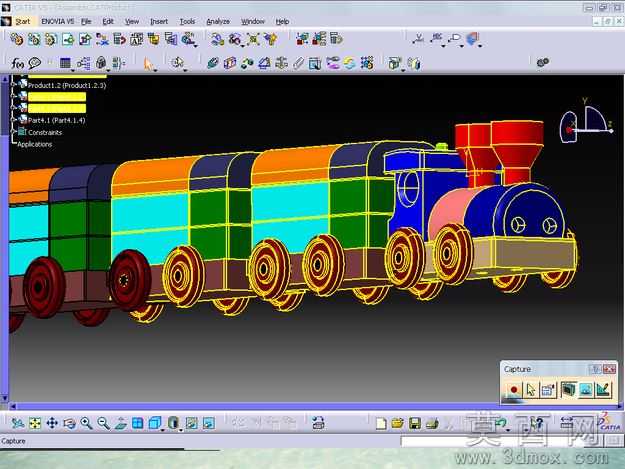The width and height of the screenshot is (625, 469).
Task: Click the shading view mode icon
Action: [x=173, y=423]
